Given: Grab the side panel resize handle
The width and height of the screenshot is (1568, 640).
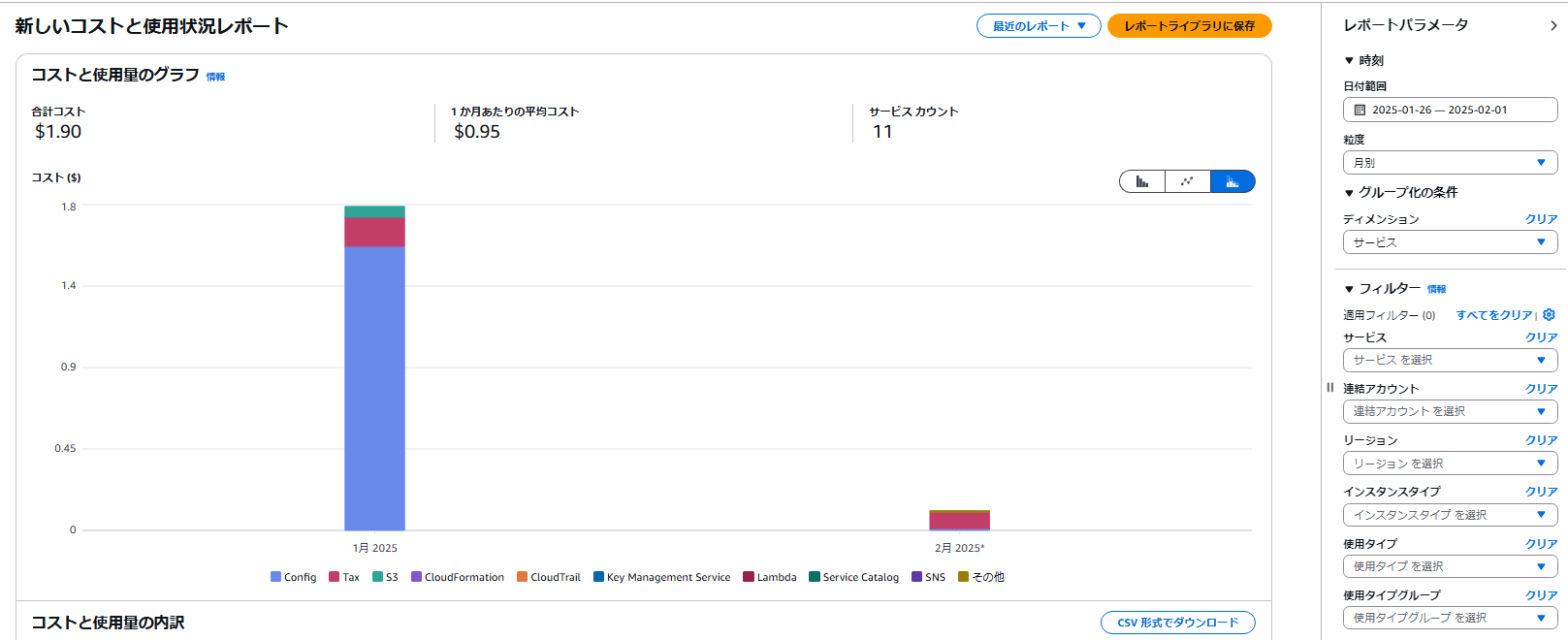Looking at the screenshot, I should [x=1329, y=387].
